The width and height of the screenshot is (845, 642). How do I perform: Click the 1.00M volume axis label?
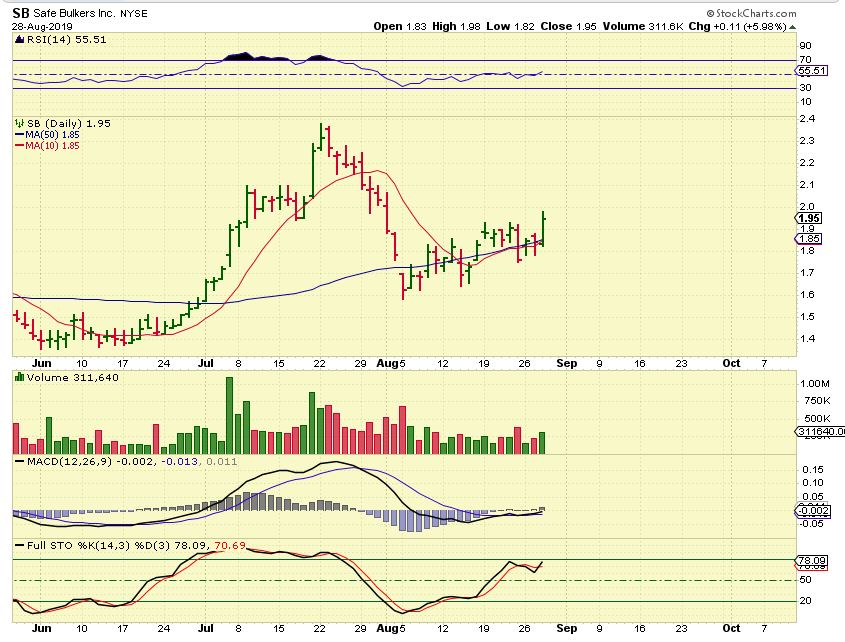815,384
